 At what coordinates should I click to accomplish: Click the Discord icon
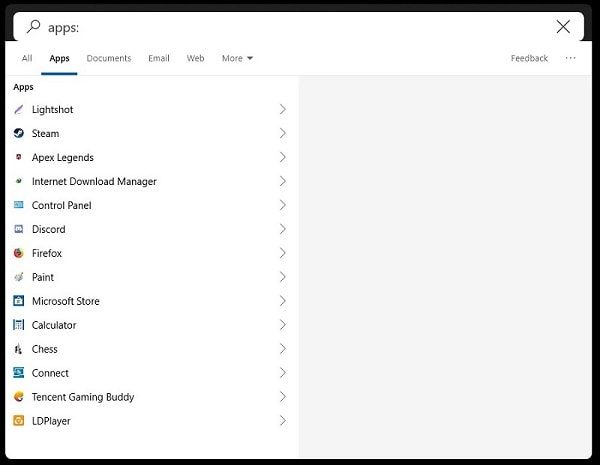click(x=18, y=229)
